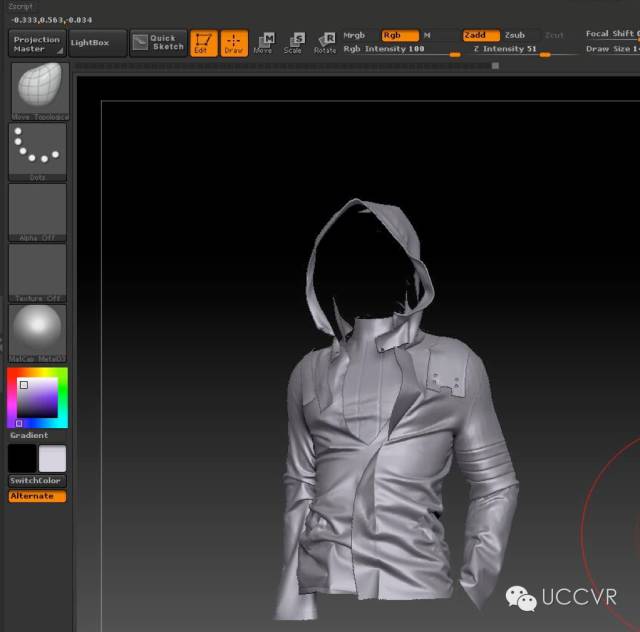Image resolution: width=640 pixels, height=632 pixels.
Task: Toggle the Rgb channel button
Action: click(400, 36)
